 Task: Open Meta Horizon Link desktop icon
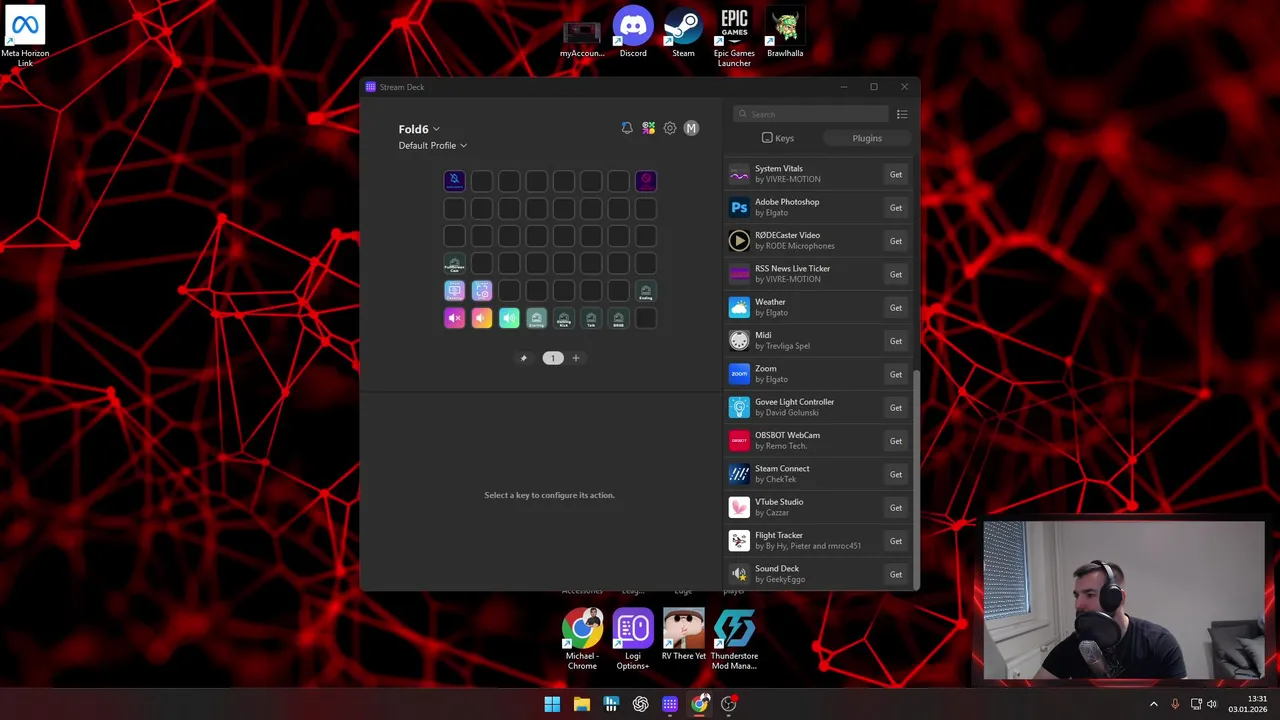25,38
